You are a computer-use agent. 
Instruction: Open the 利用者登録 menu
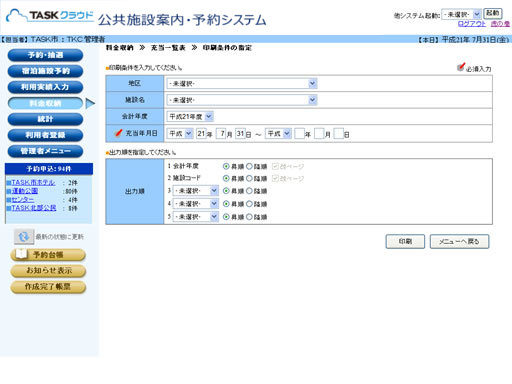coord(45,135)
